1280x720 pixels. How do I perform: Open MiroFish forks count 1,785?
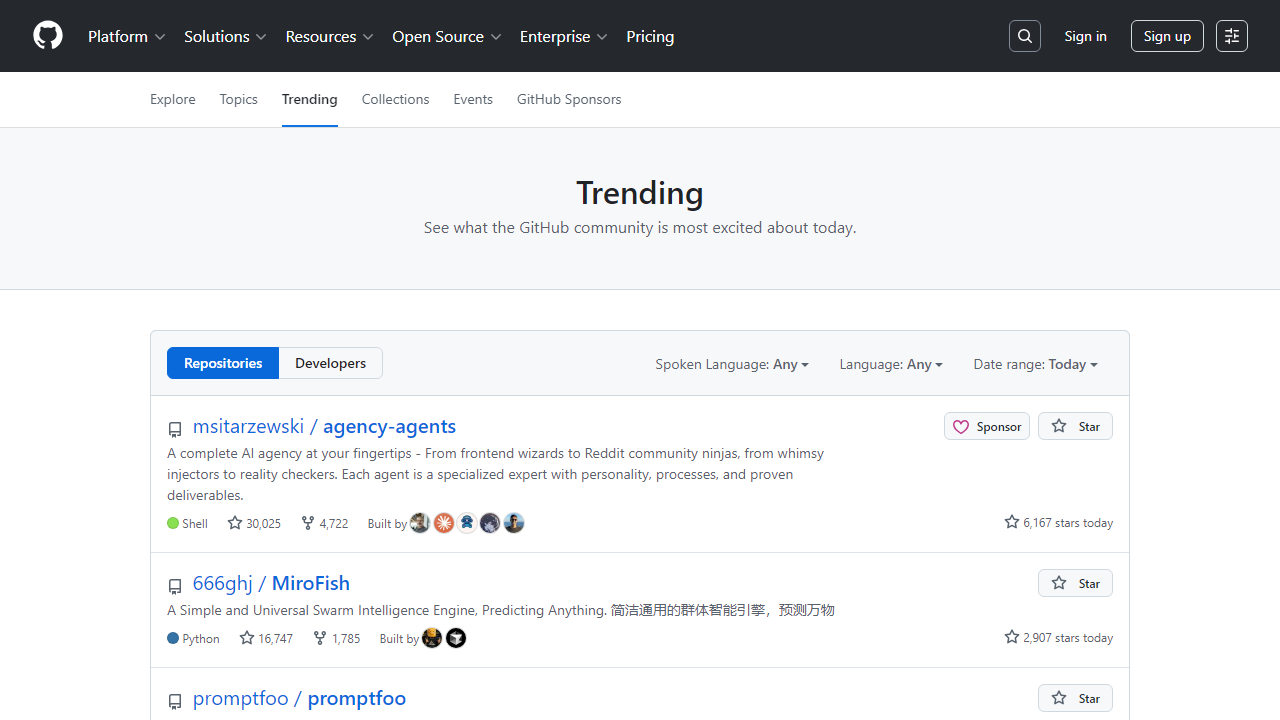pos(337,638)
